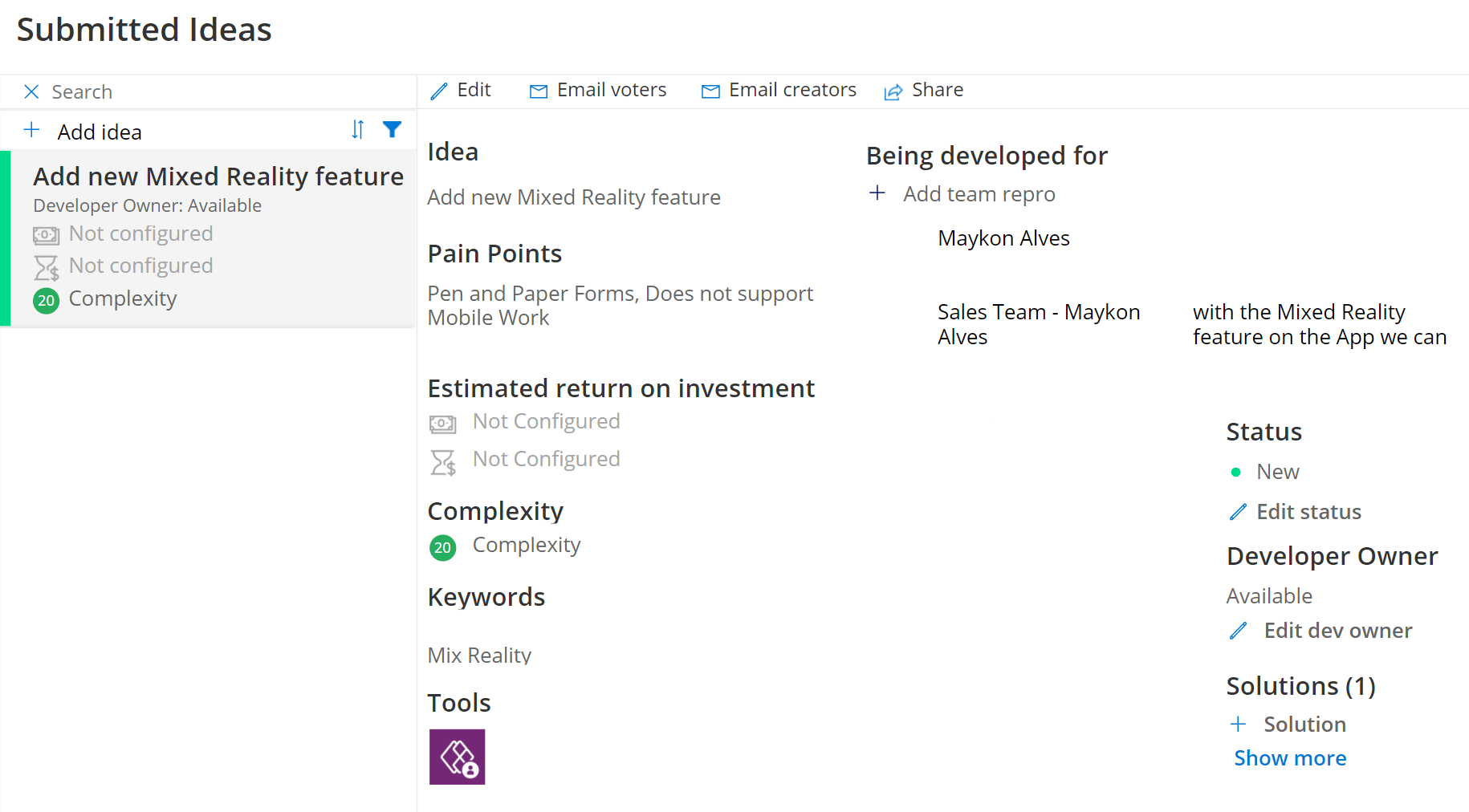Click the Power Apps tool icon
This screenshot has height=812, width=1469.
click(457, 757)
